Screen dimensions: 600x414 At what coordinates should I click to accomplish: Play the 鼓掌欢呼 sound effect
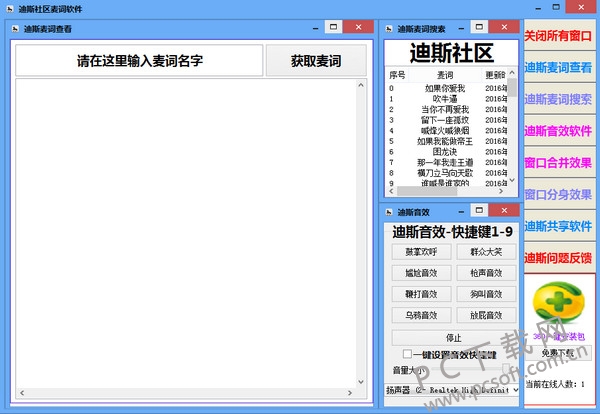click(421, 252)
